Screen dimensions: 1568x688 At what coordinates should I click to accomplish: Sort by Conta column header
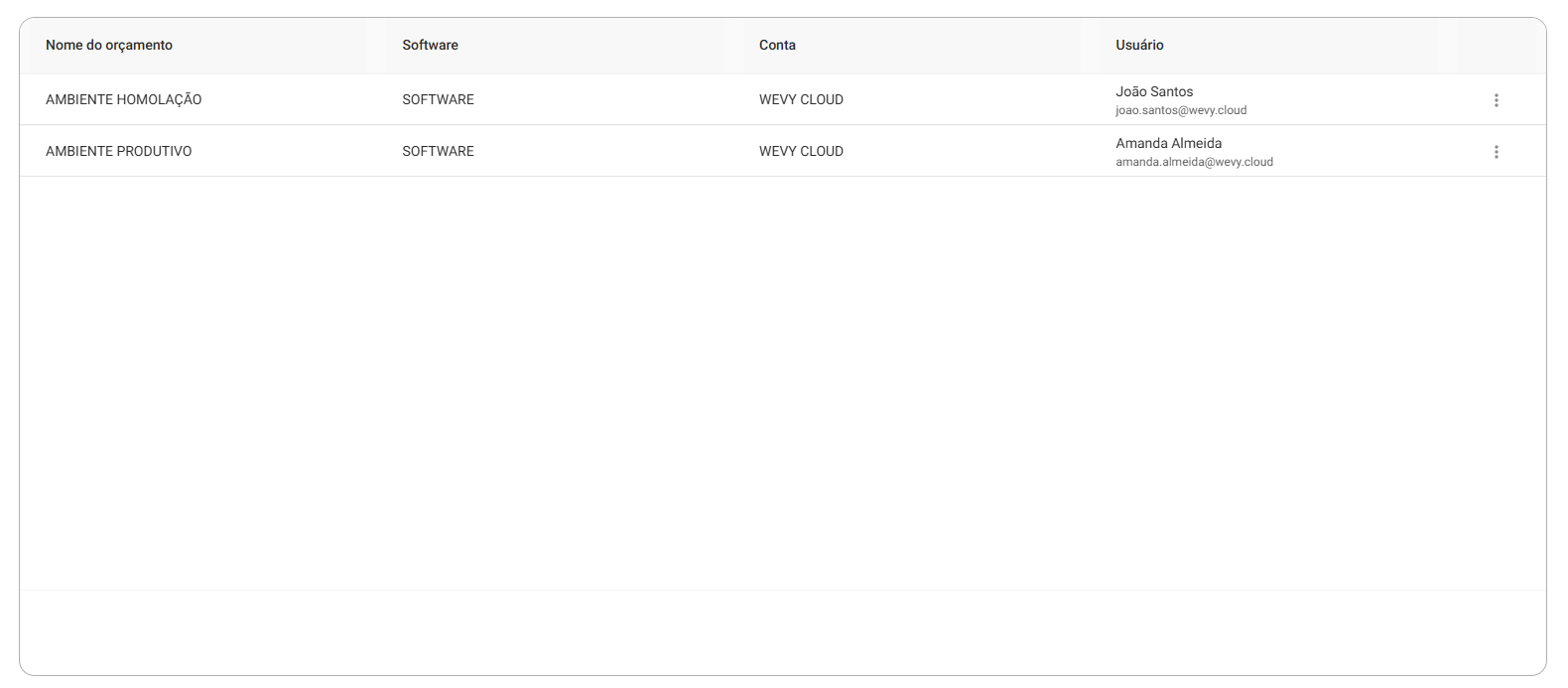tap(777, 45)
